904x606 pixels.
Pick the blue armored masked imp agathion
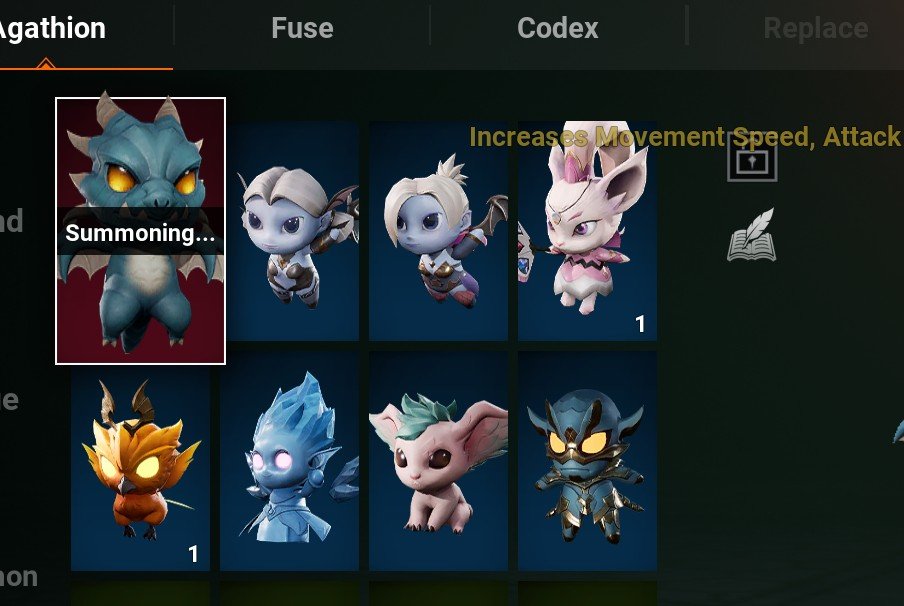tap(587, 461)
